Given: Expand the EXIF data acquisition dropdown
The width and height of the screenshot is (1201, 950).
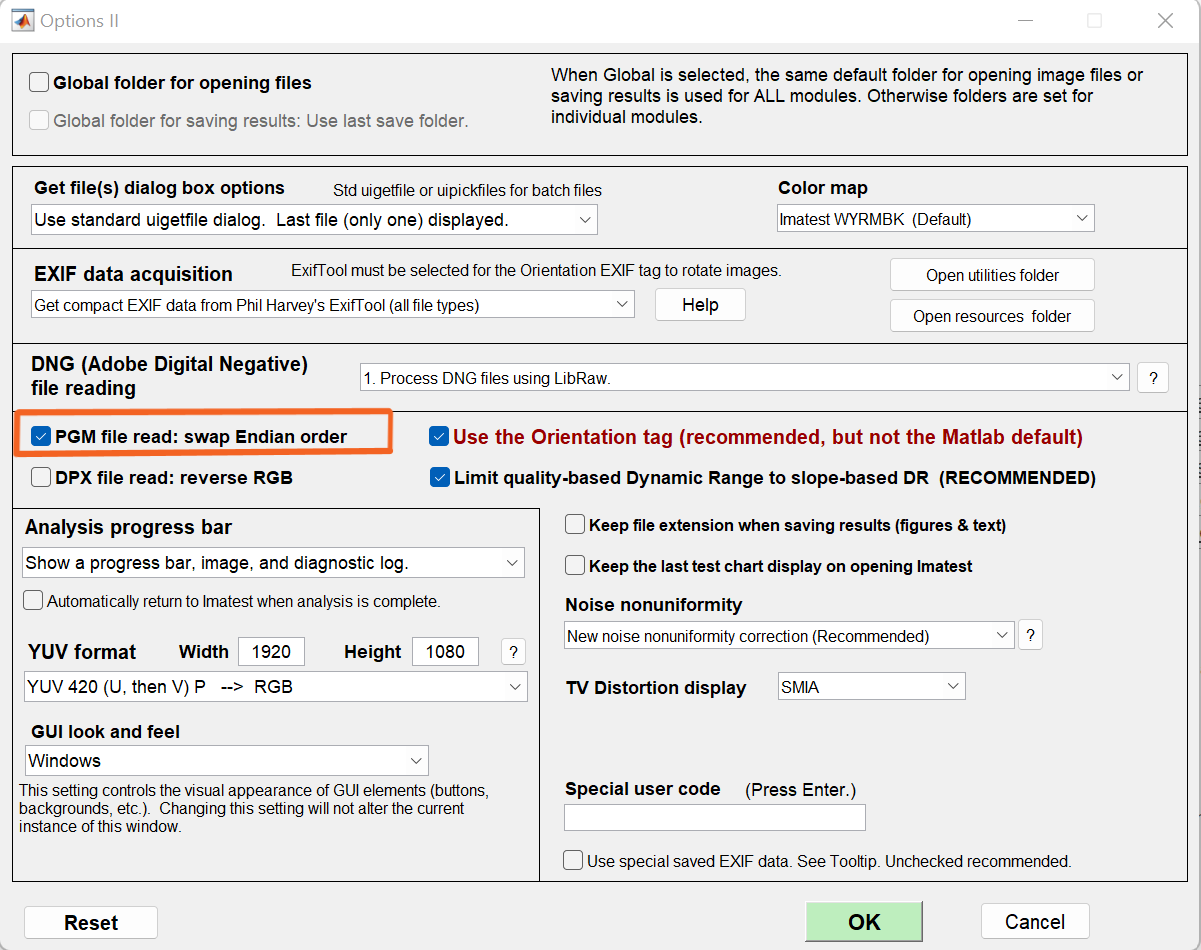Looking at the screenshot, I should [x=333, y=305].
